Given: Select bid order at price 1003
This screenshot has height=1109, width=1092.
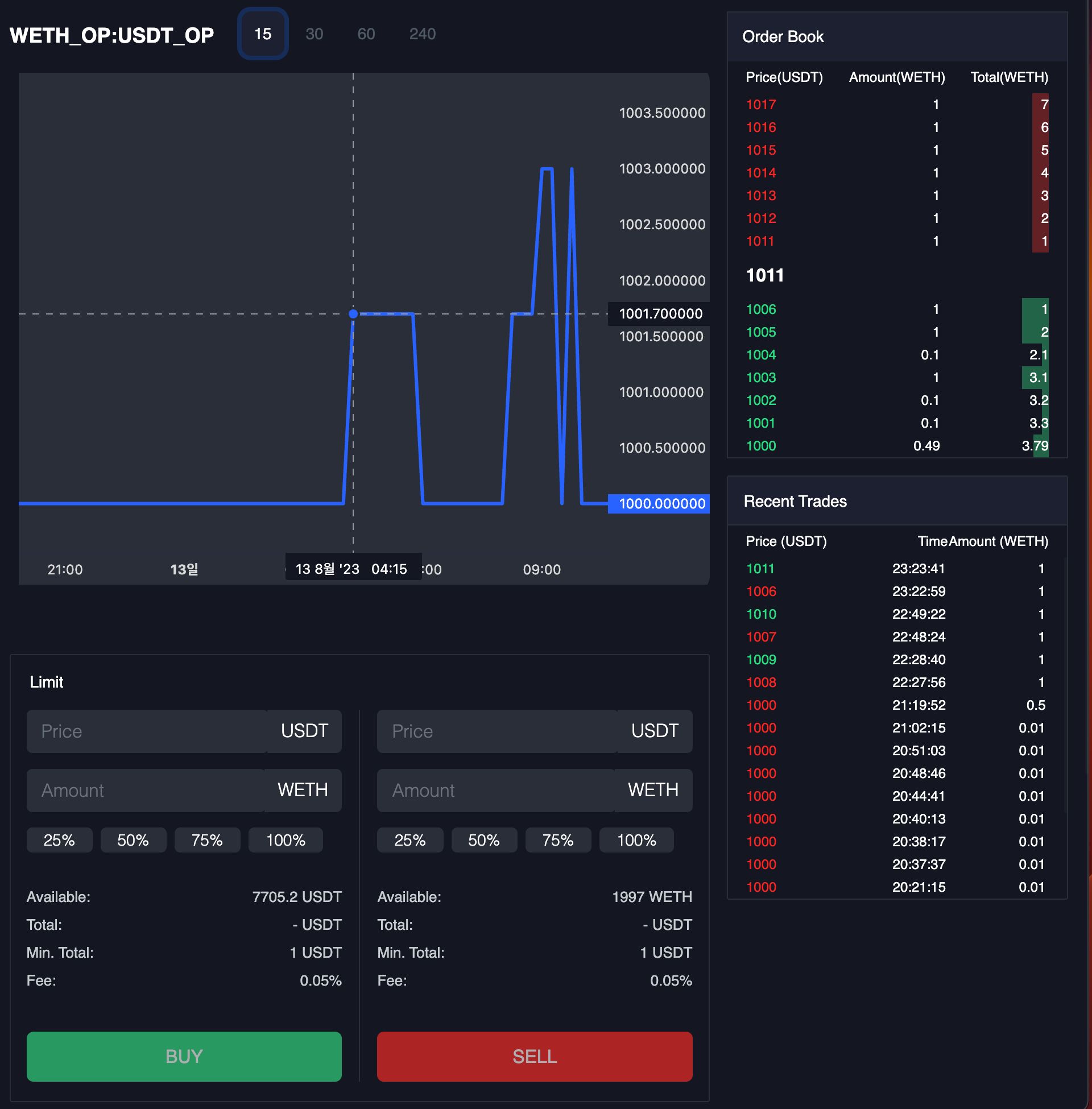Looking at the screenshot, I should [x=897, y=377].
